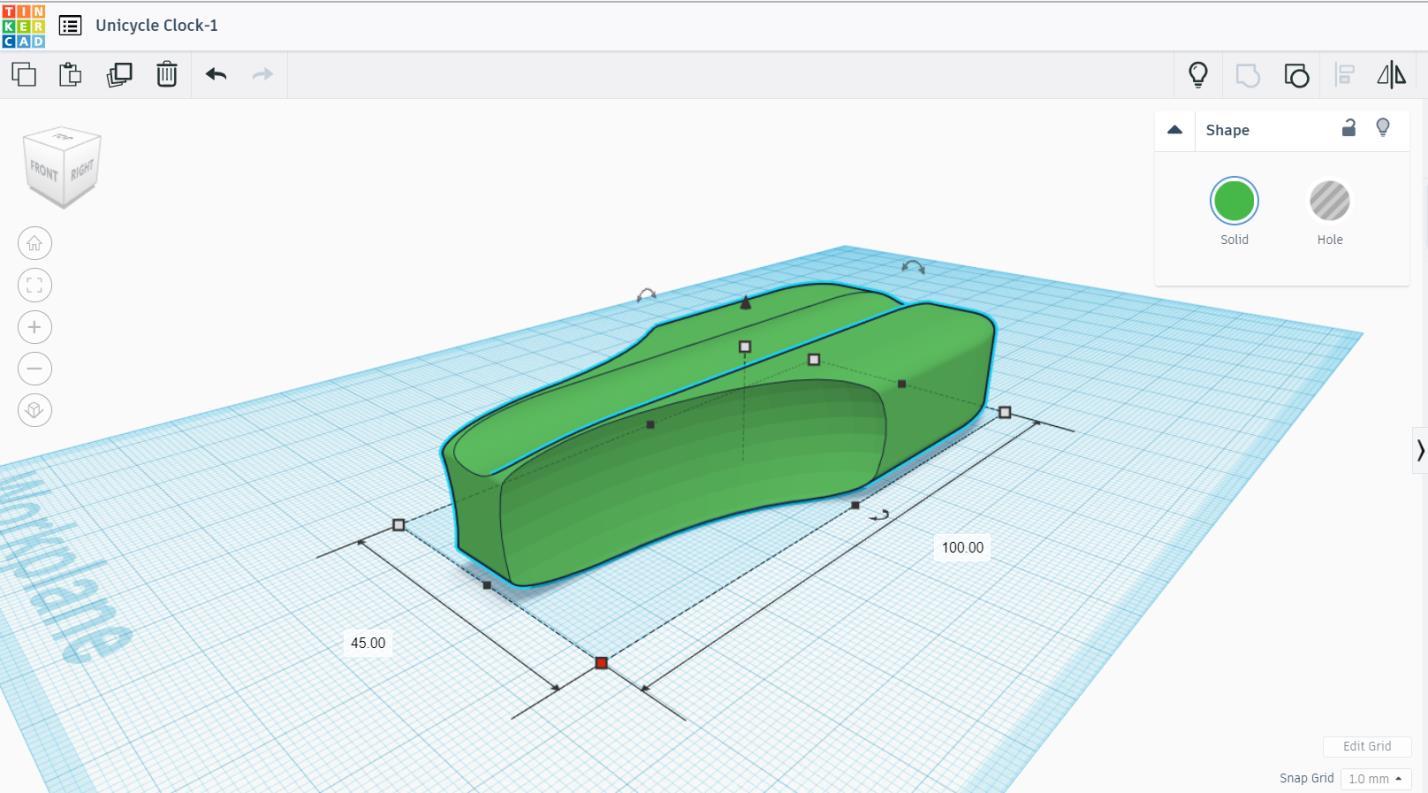
Task: Hide the selected shape via lightbulb
Action: (x=1383, y=128)
